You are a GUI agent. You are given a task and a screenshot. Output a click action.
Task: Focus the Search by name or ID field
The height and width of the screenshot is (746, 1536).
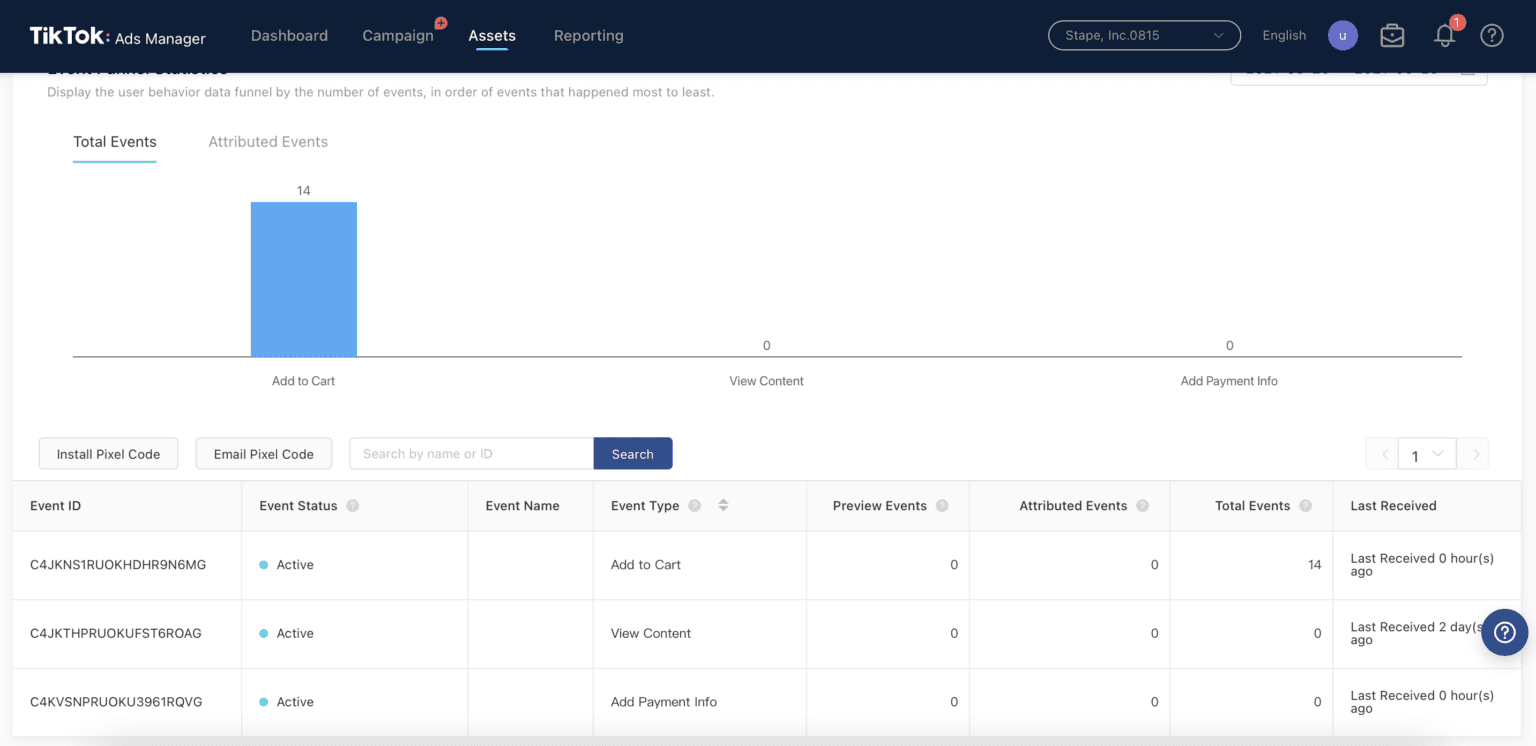point(472,454)
